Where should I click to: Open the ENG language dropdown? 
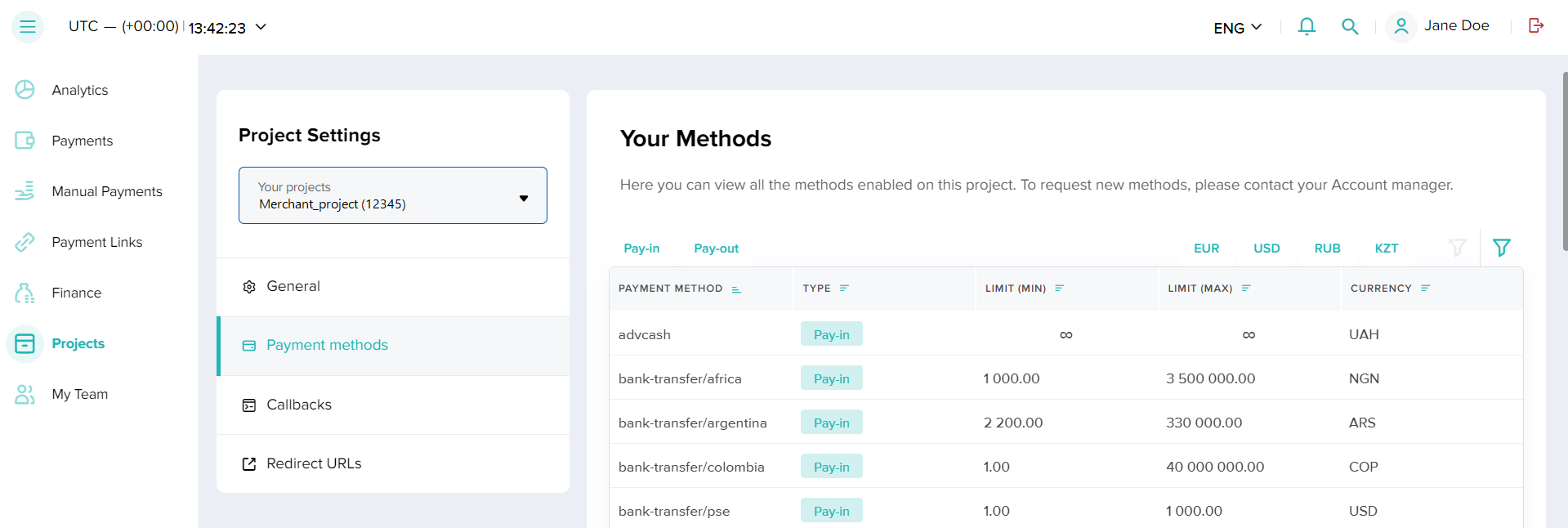1238,28
